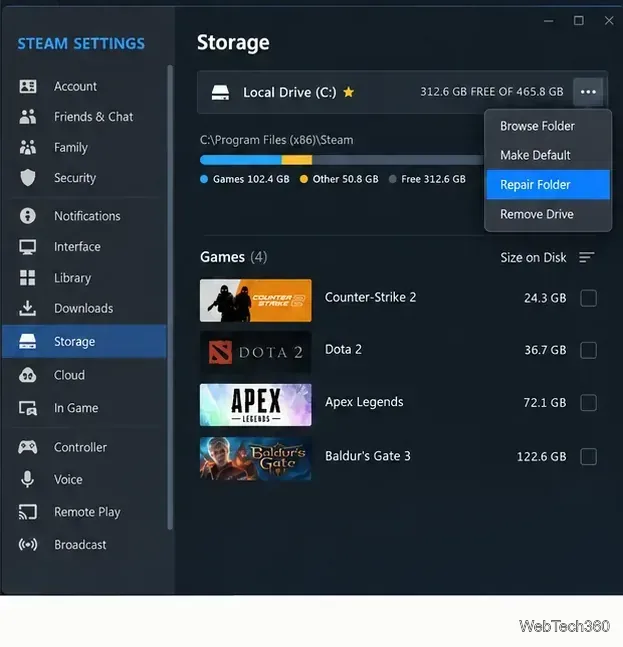
Task: Click the Friends & Chat people icon
Action: (28, 117)
